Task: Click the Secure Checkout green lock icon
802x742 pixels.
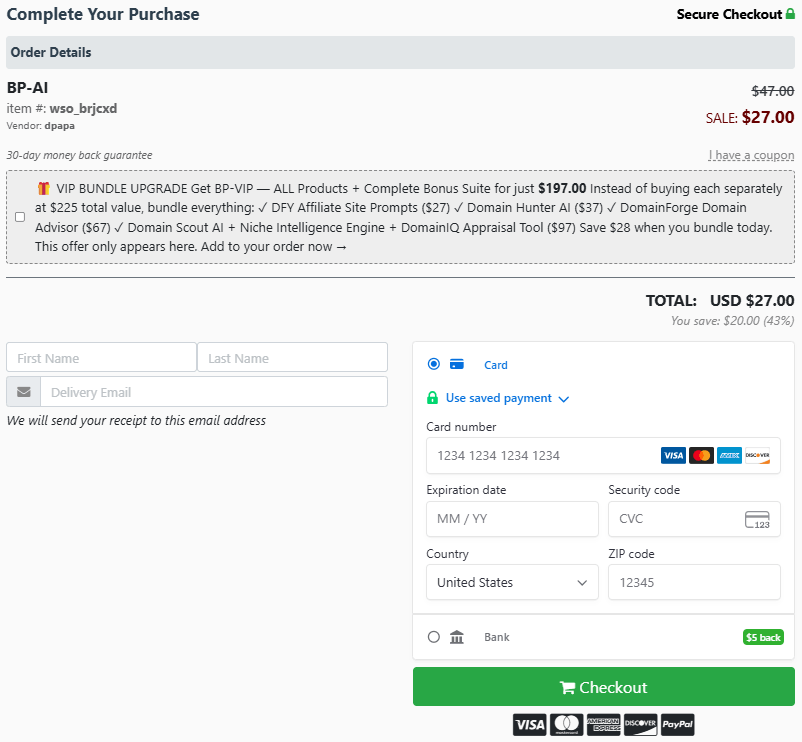Action: click(x=790, y=14)
